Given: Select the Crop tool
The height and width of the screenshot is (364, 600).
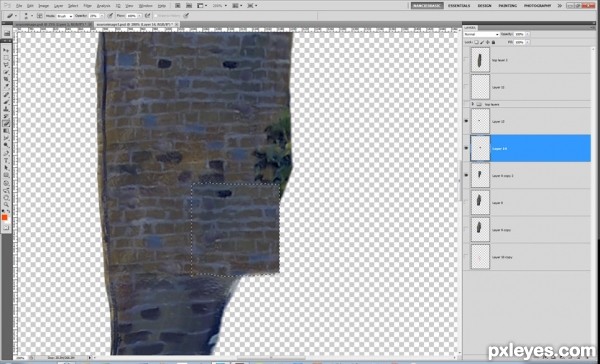Looking at the screenshot, I should point(6,79).
